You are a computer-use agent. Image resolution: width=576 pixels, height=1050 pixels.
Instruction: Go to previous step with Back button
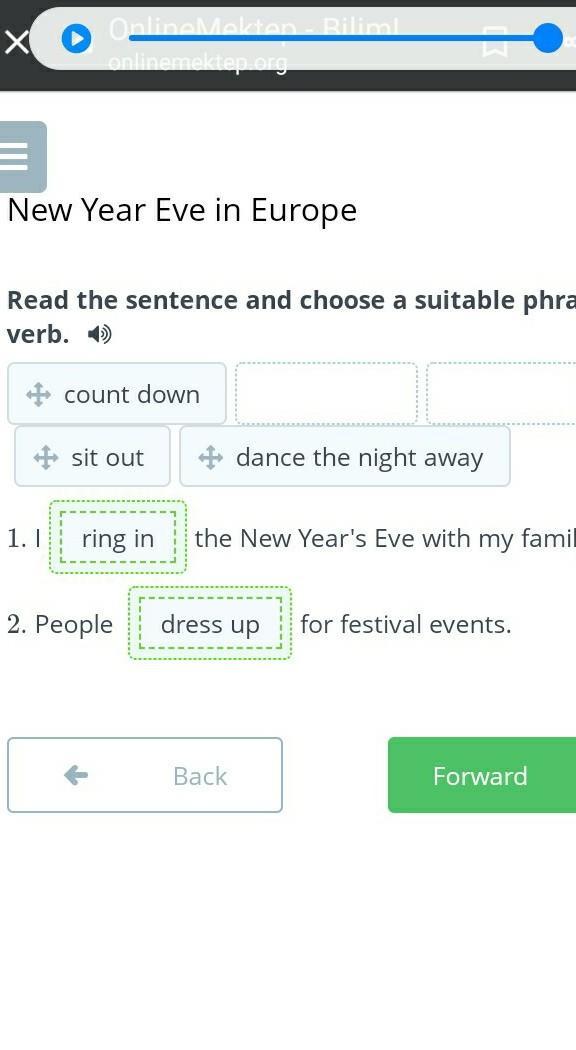[x=145, y=775]
